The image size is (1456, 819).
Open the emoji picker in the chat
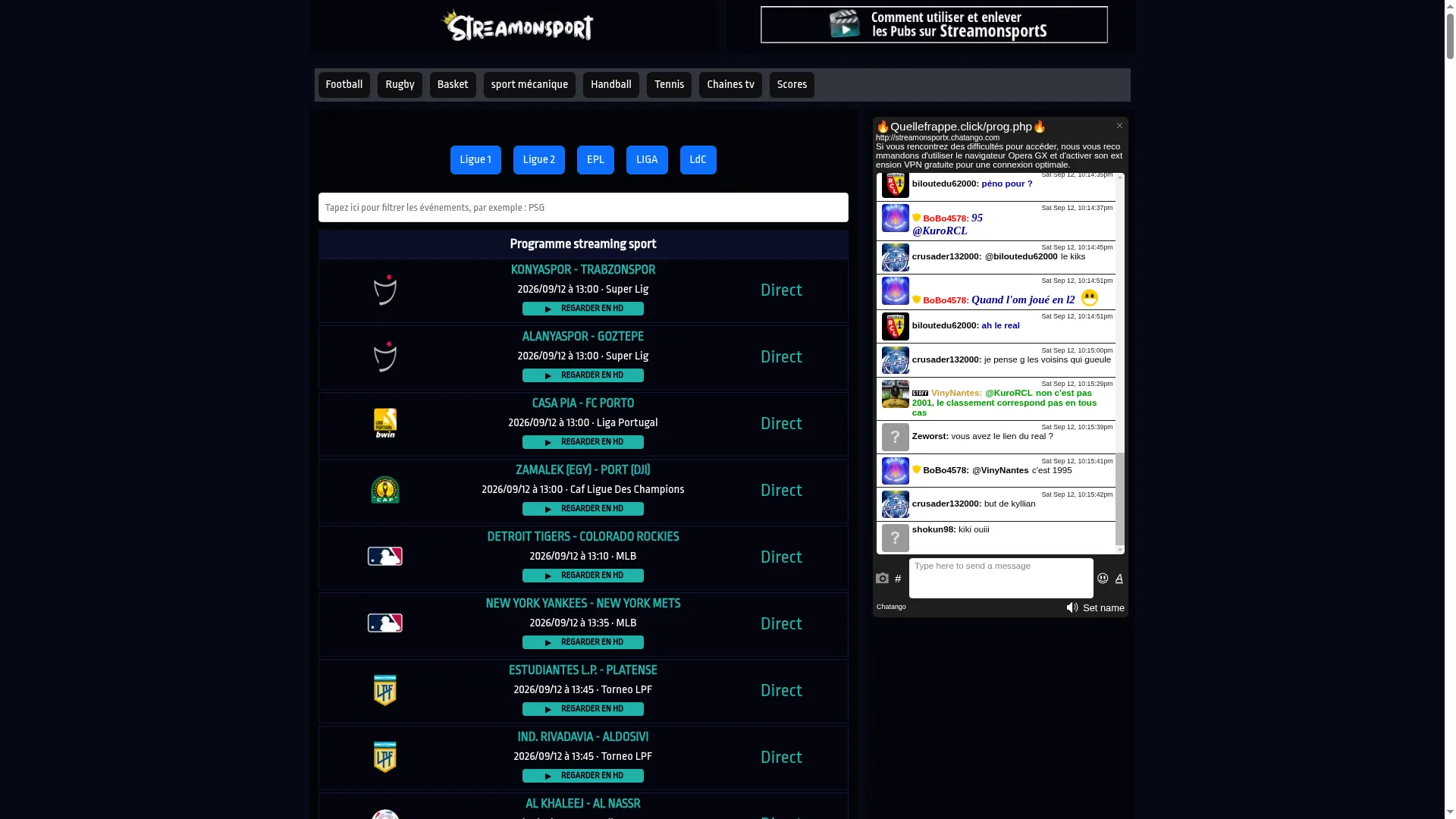(x=1103, y=579)
